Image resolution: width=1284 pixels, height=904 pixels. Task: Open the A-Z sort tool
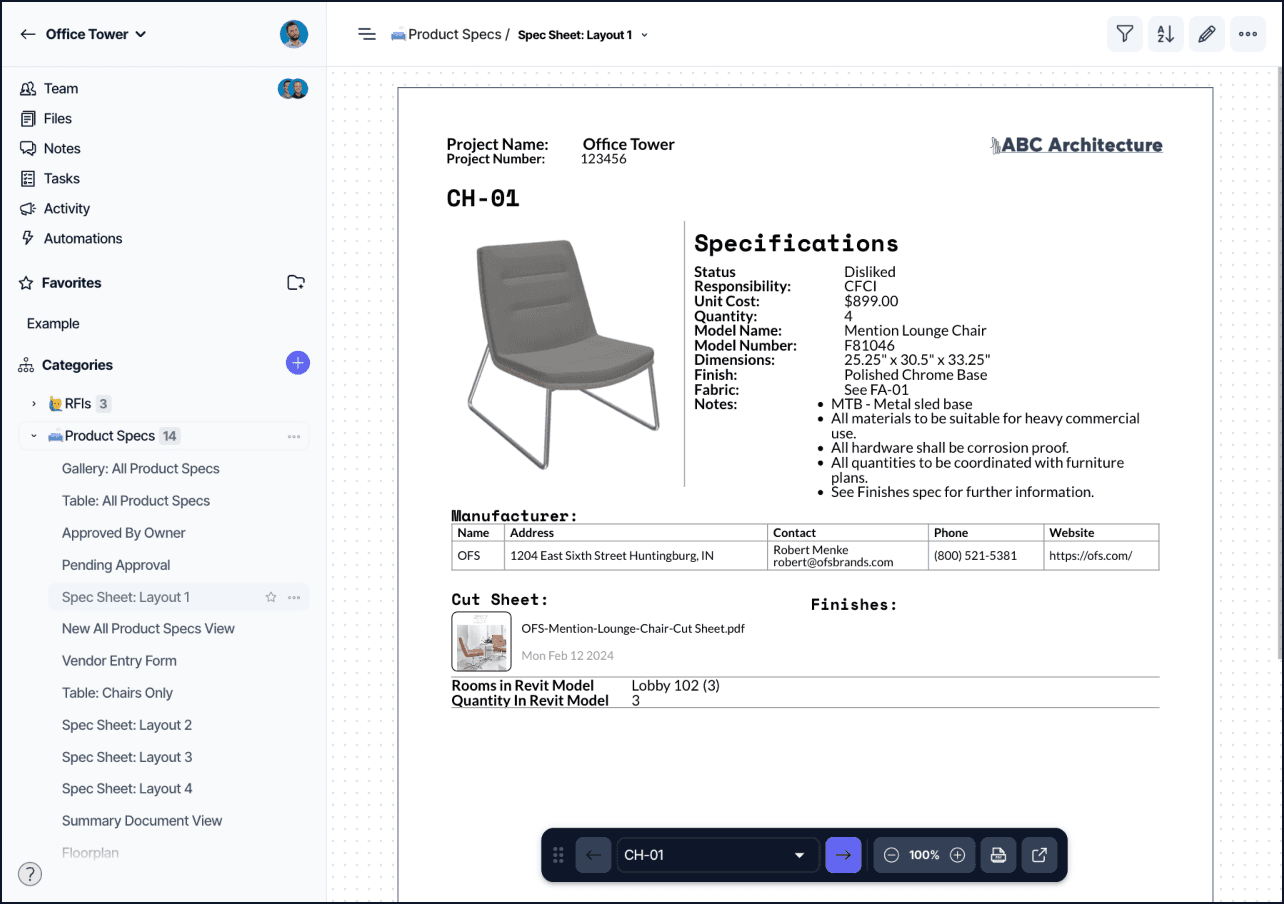1166,34
